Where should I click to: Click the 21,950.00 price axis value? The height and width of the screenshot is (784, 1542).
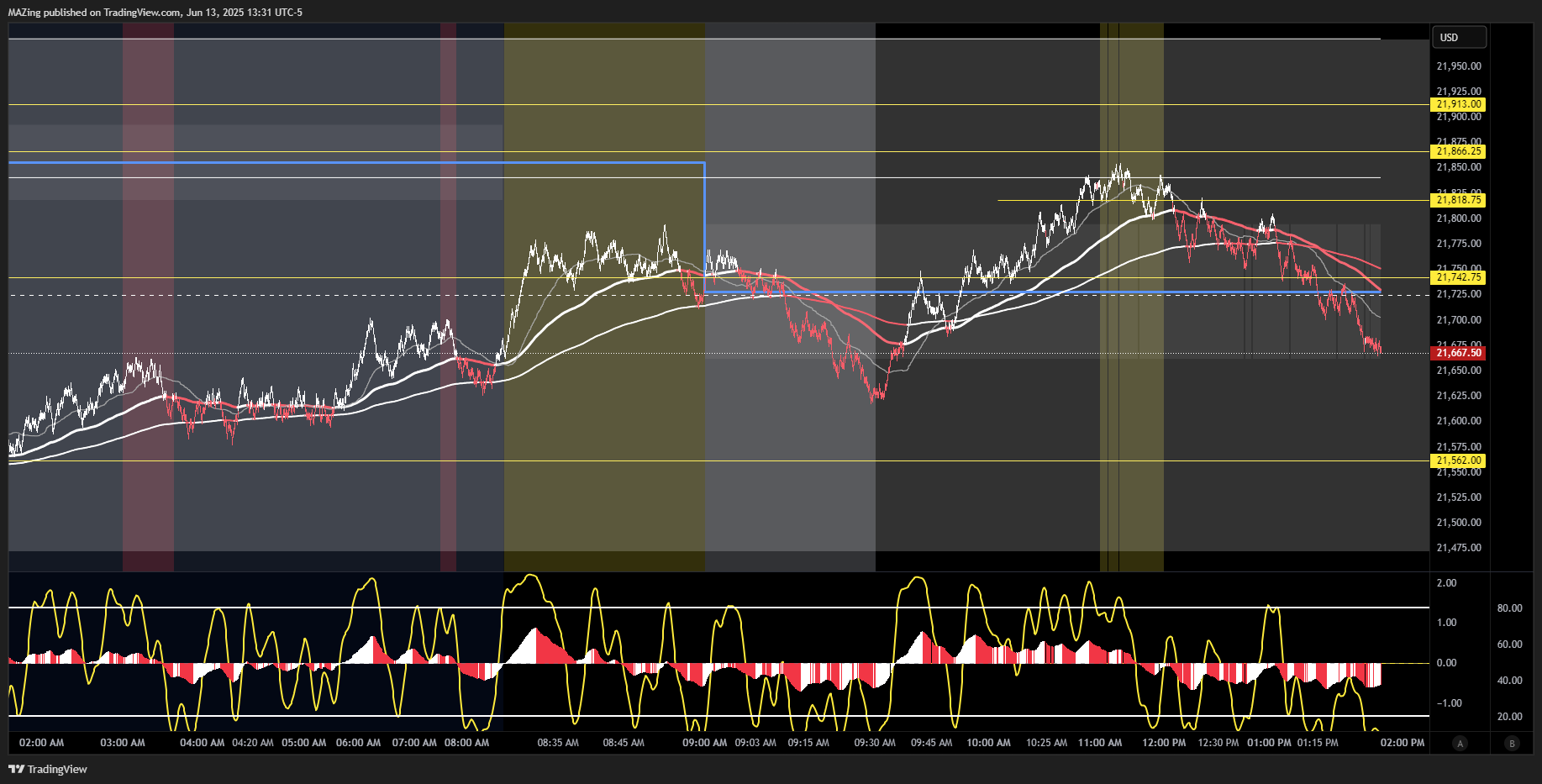(1459, 66)
